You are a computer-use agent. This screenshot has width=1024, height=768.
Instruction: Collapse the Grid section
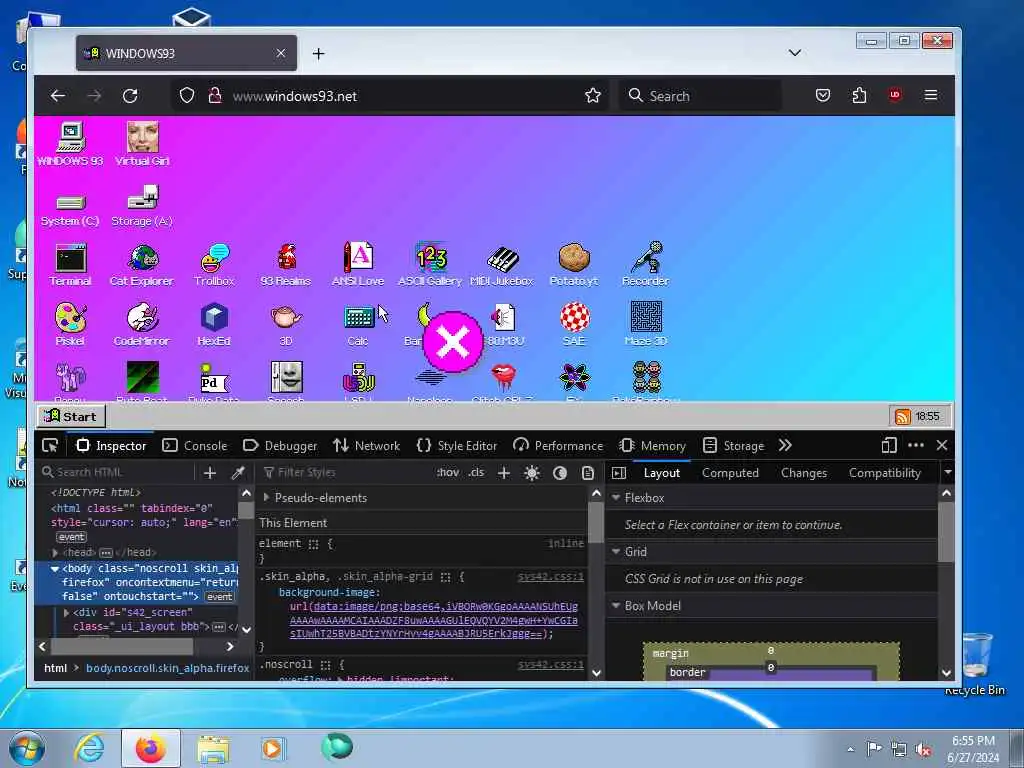[x=616, y=552]
